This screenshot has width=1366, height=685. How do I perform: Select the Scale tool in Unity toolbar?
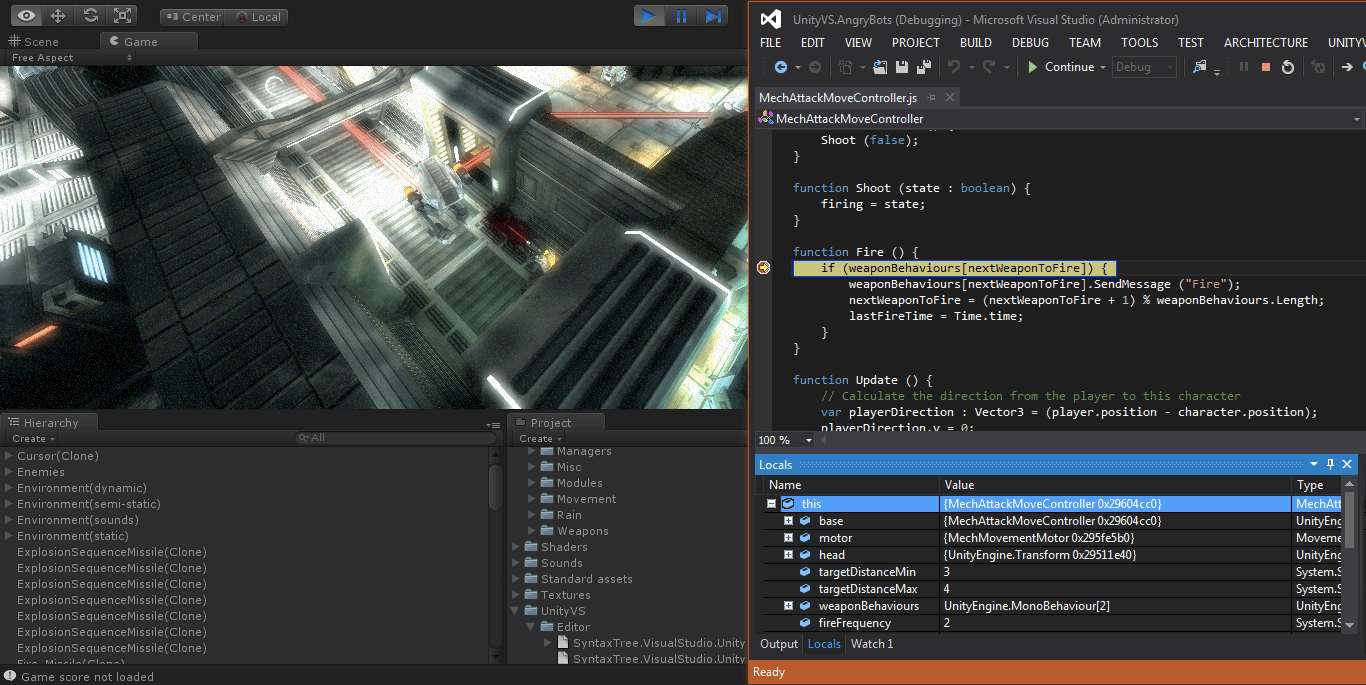point(124,15)
